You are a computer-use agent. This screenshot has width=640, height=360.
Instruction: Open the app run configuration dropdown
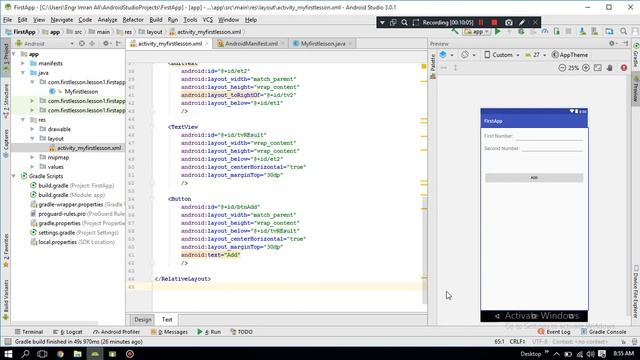click(477, 32)
